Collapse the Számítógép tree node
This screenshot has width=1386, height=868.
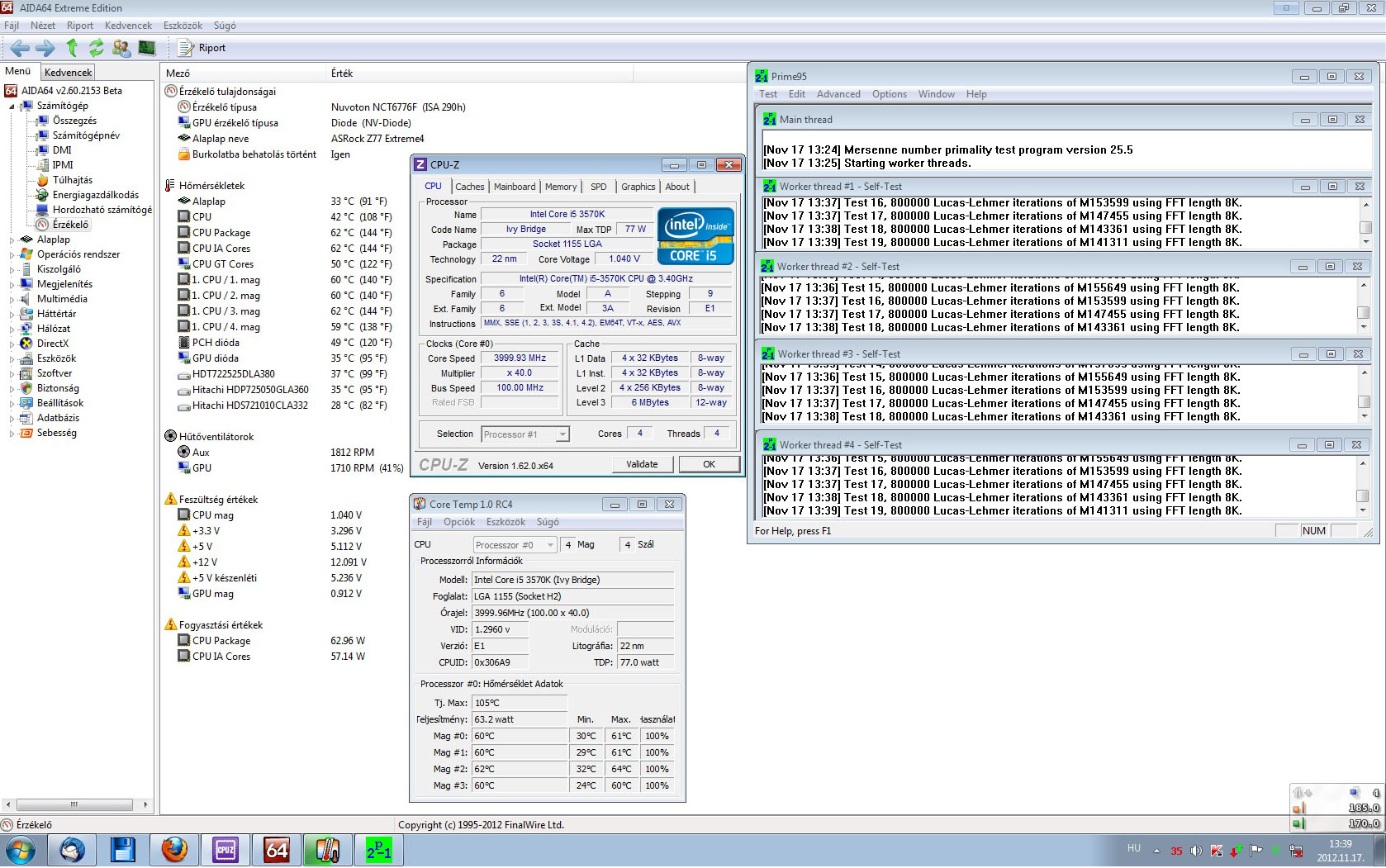[12, 107]
